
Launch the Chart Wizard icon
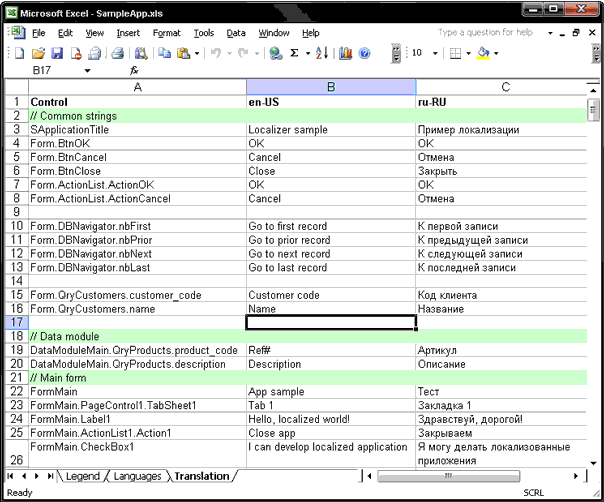[x=346, y=53]
